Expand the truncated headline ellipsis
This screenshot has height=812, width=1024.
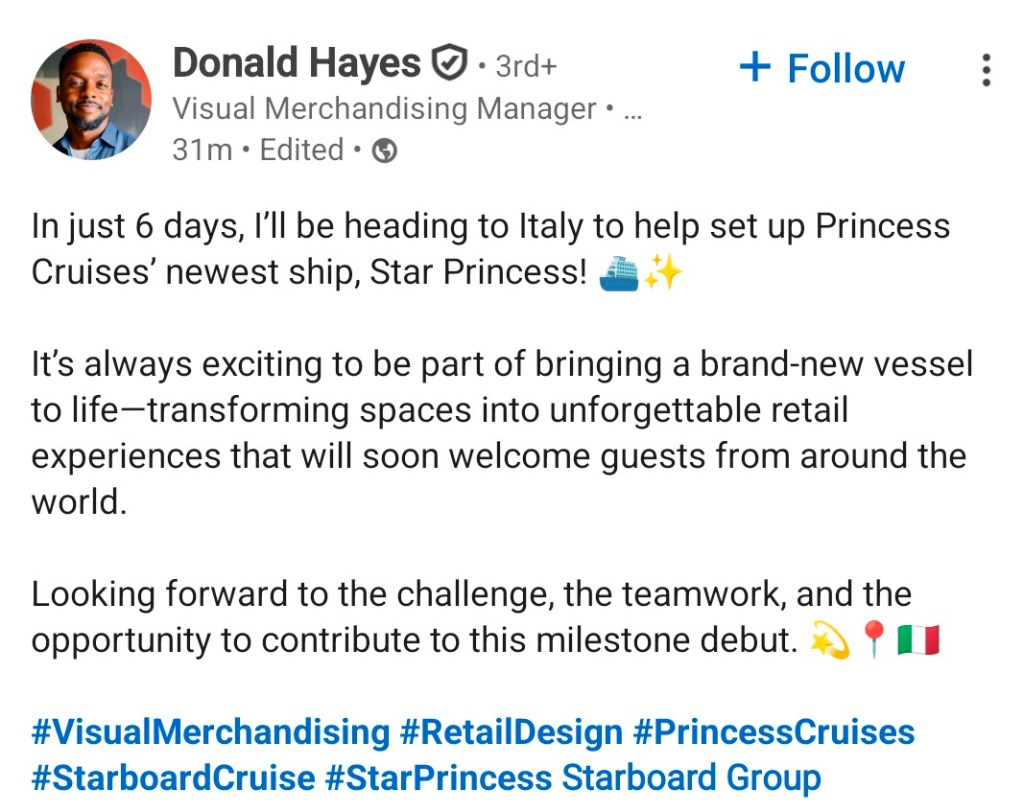(x=631, y=108)
